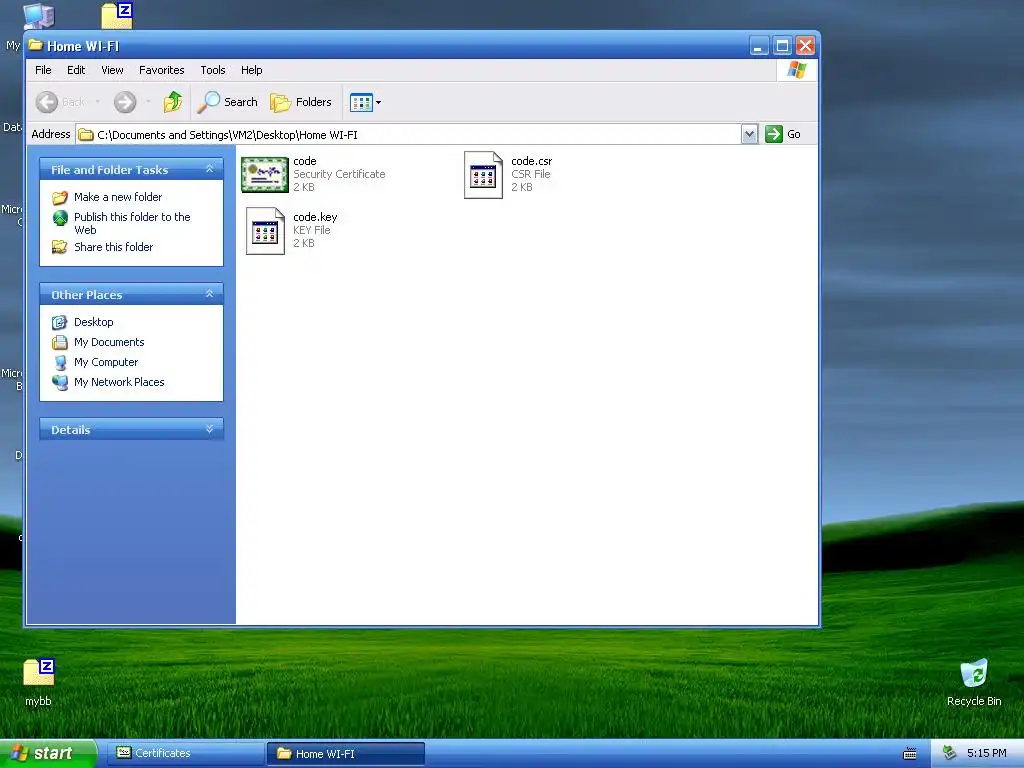Image resolution: width=1024 pixels, height=768 pixels.
Task: Open the Back button history dropdown arrow
Action: [x=97, y=102]
